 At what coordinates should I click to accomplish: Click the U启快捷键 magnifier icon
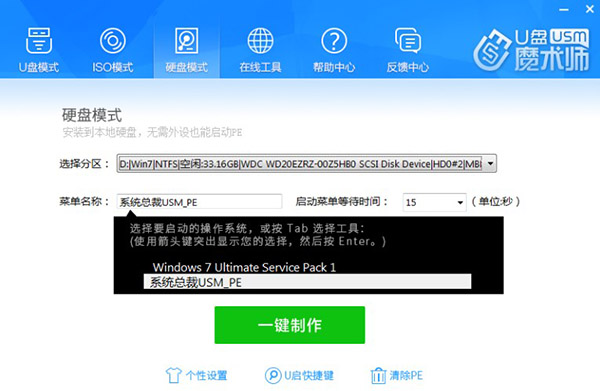pos(273,375)
